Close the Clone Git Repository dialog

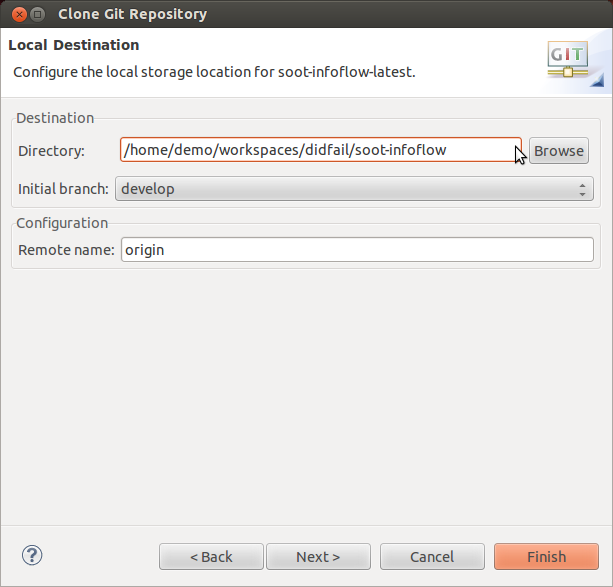pyautogui.click(x=15, y=14)
